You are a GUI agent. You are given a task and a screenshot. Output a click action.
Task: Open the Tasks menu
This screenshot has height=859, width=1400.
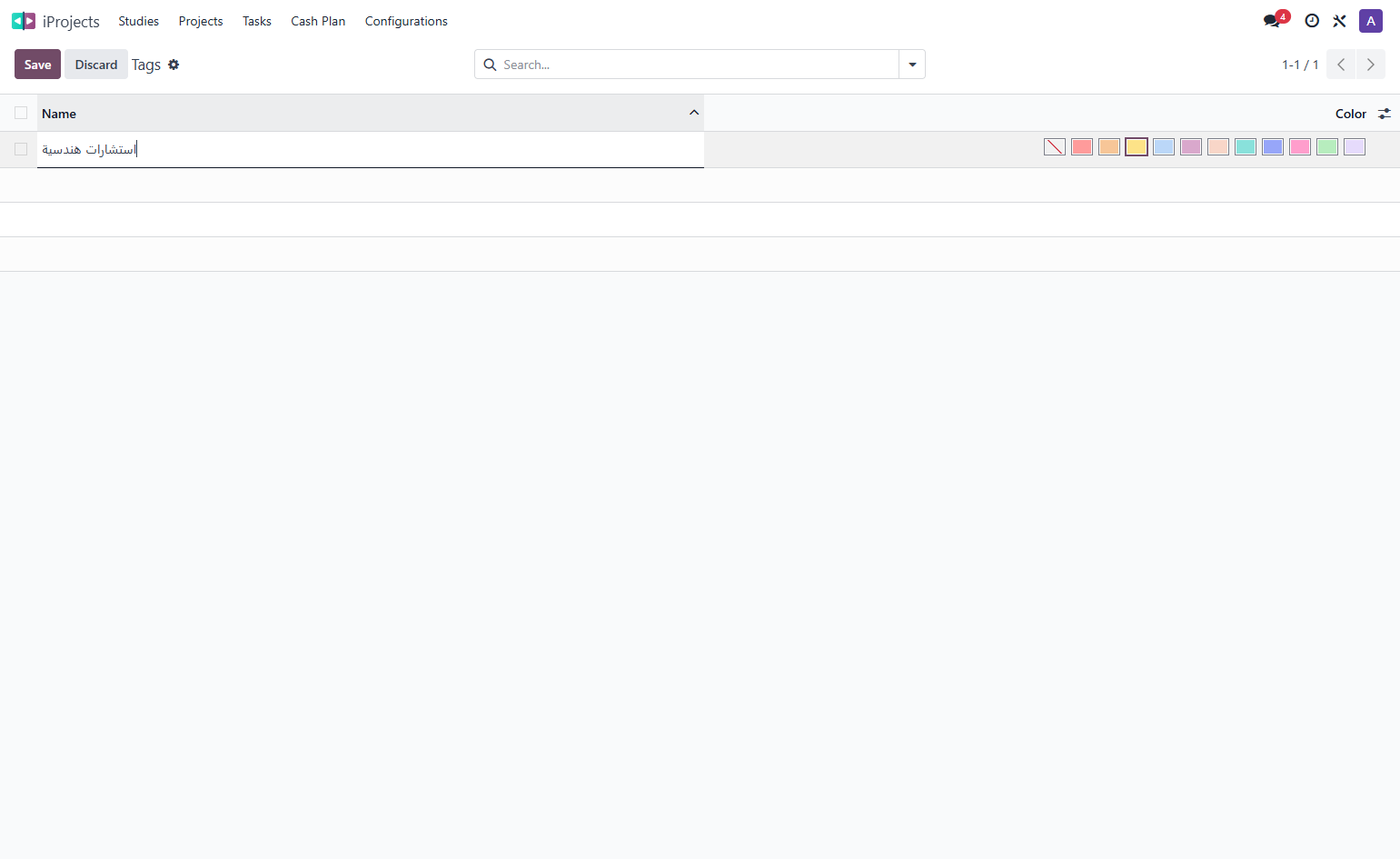(257, 21)
